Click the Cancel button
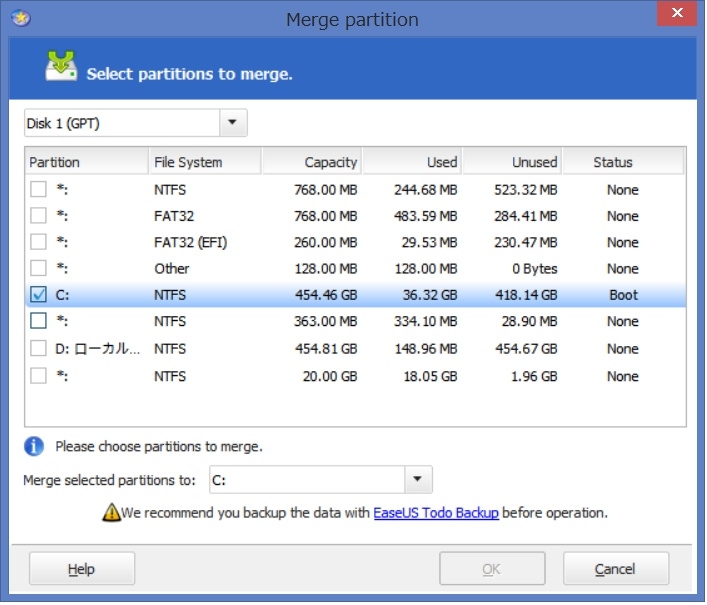This screenshot has width=707, height=605. click(x=615, y=569)
